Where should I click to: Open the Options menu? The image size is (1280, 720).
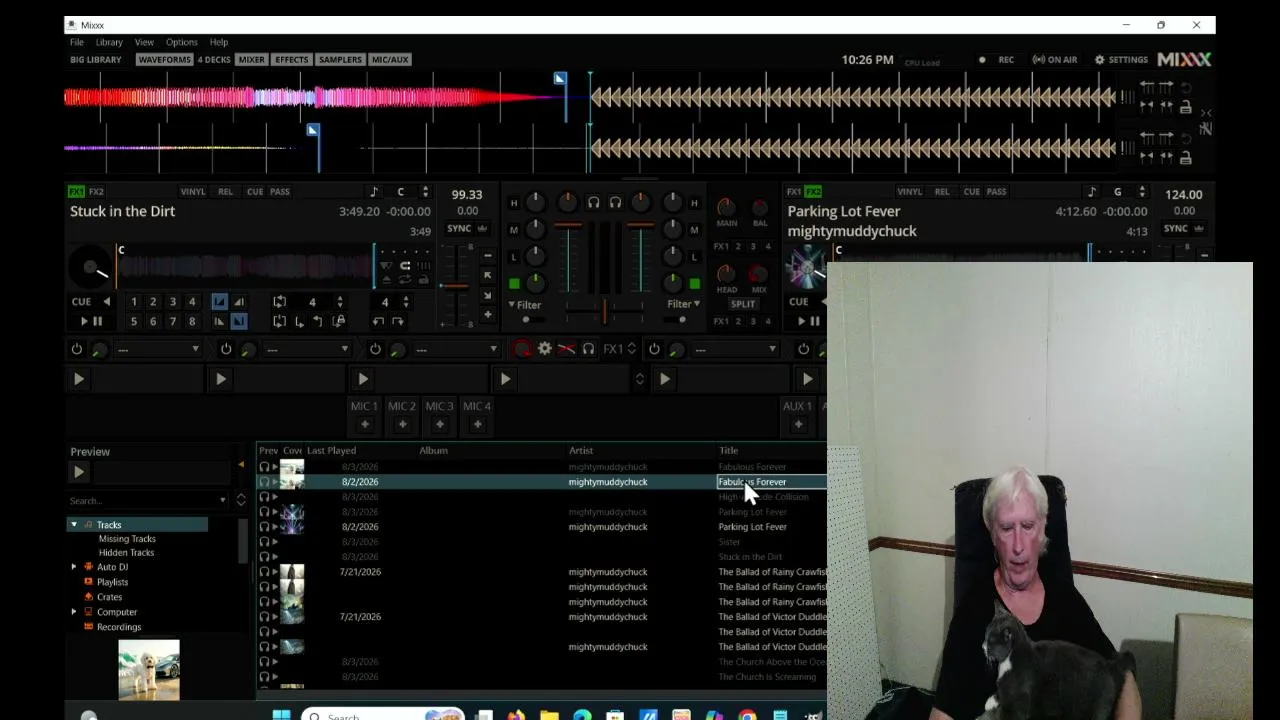click(x=182, y=42)
